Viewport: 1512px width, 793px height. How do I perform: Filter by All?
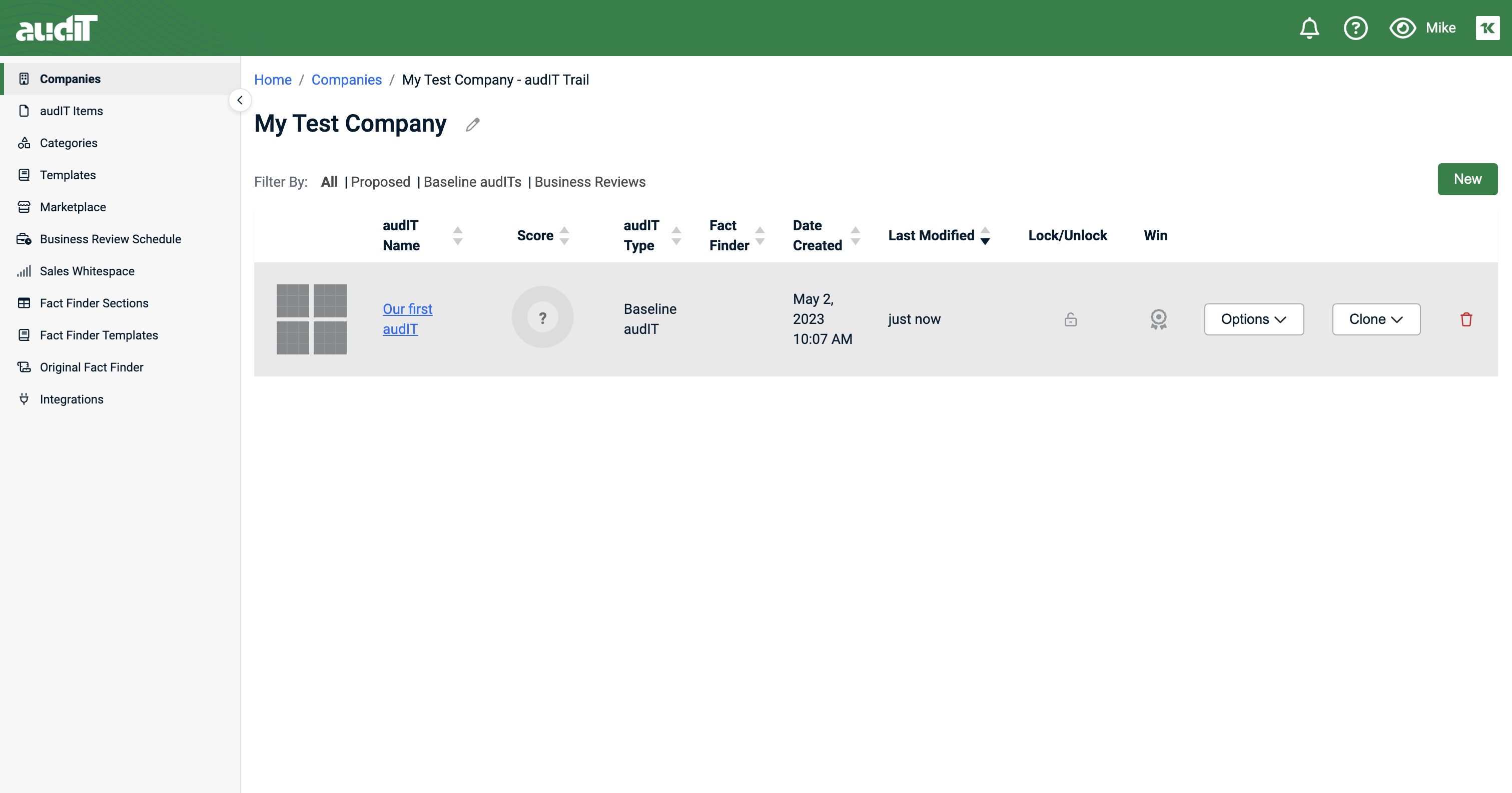(329, 182)
